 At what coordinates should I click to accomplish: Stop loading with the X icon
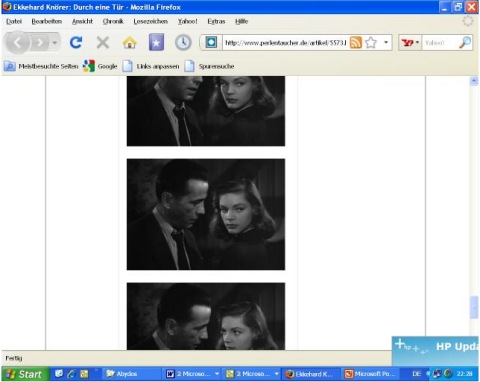pos(103,43)
